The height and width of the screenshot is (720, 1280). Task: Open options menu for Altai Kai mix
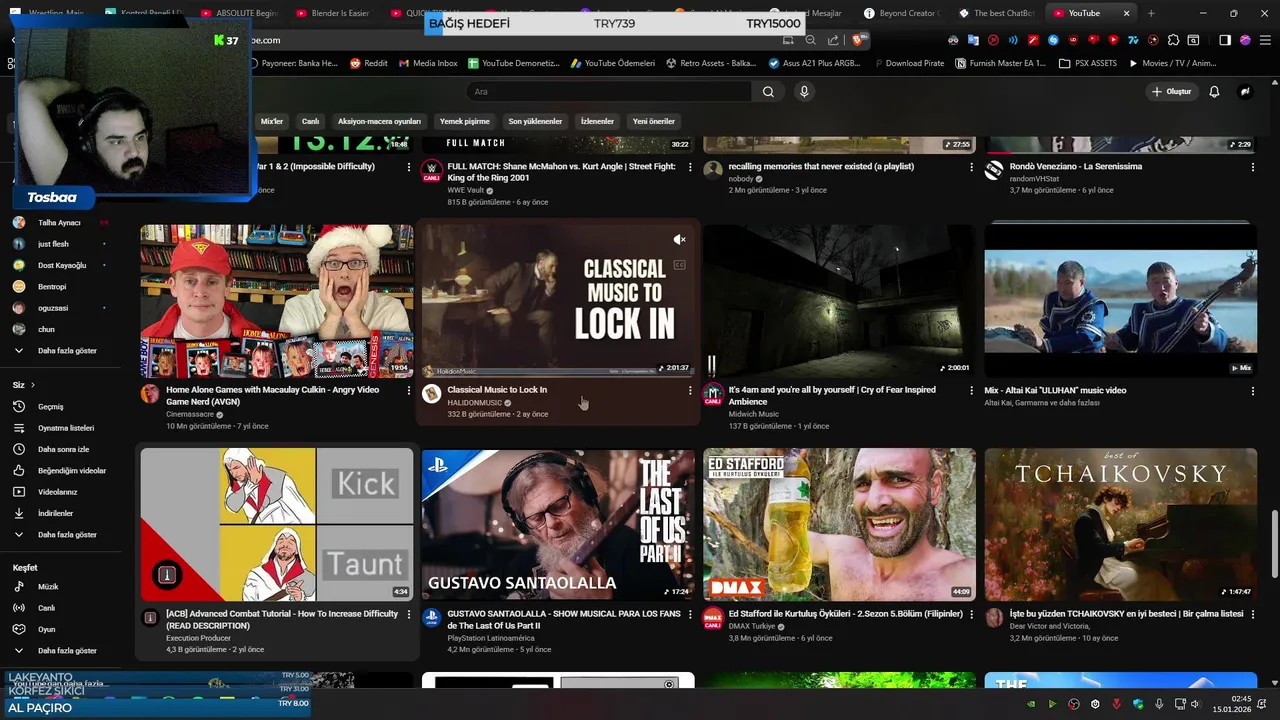point(1252,391)
